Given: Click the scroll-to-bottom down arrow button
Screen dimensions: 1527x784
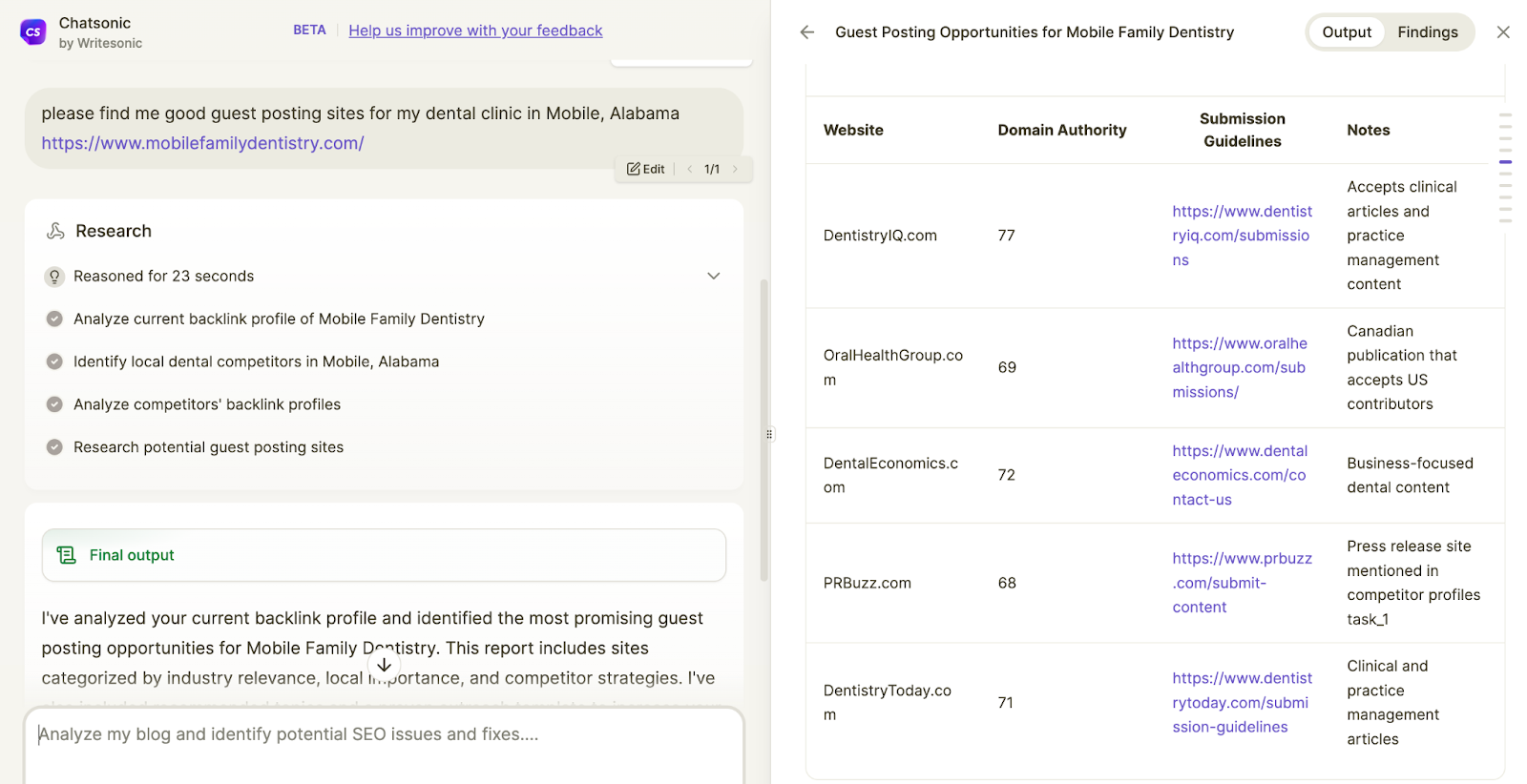Looking at the screenshot, I should (x=384, y=665).
